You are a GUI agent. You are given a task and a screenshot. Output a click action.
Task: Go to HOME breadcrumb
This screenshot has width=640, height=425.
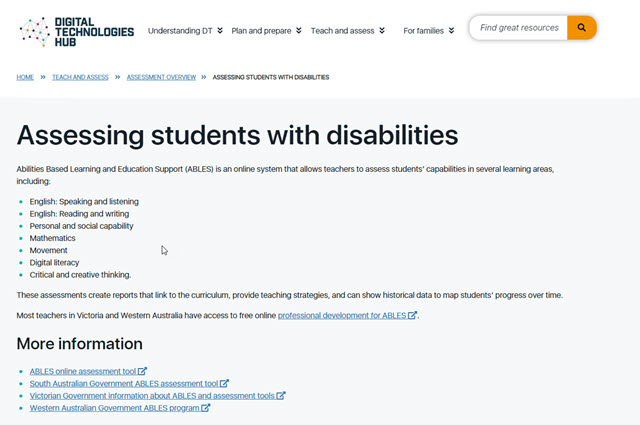pos(25,77)
